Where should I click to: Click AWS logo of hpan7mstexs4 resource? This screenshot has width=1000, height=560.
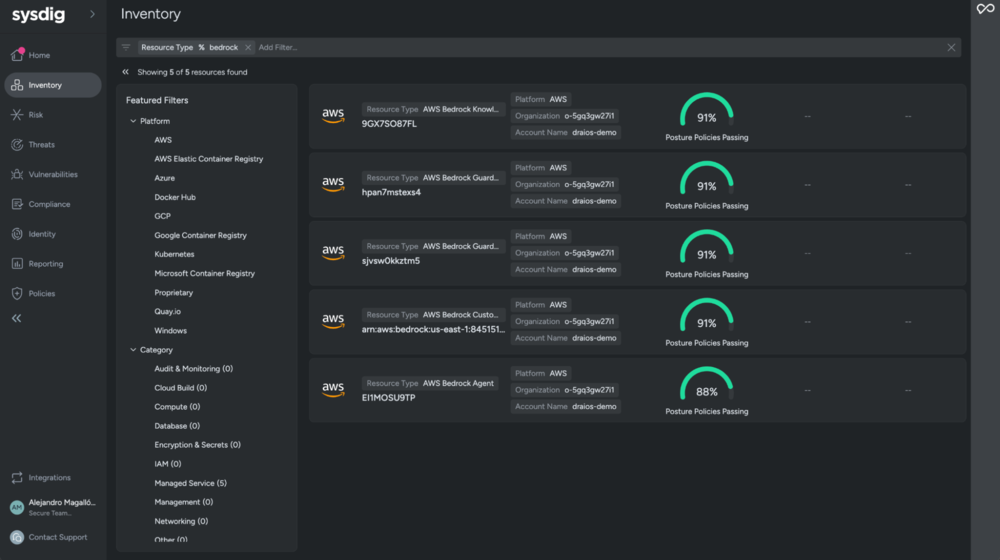click(333, 184)
